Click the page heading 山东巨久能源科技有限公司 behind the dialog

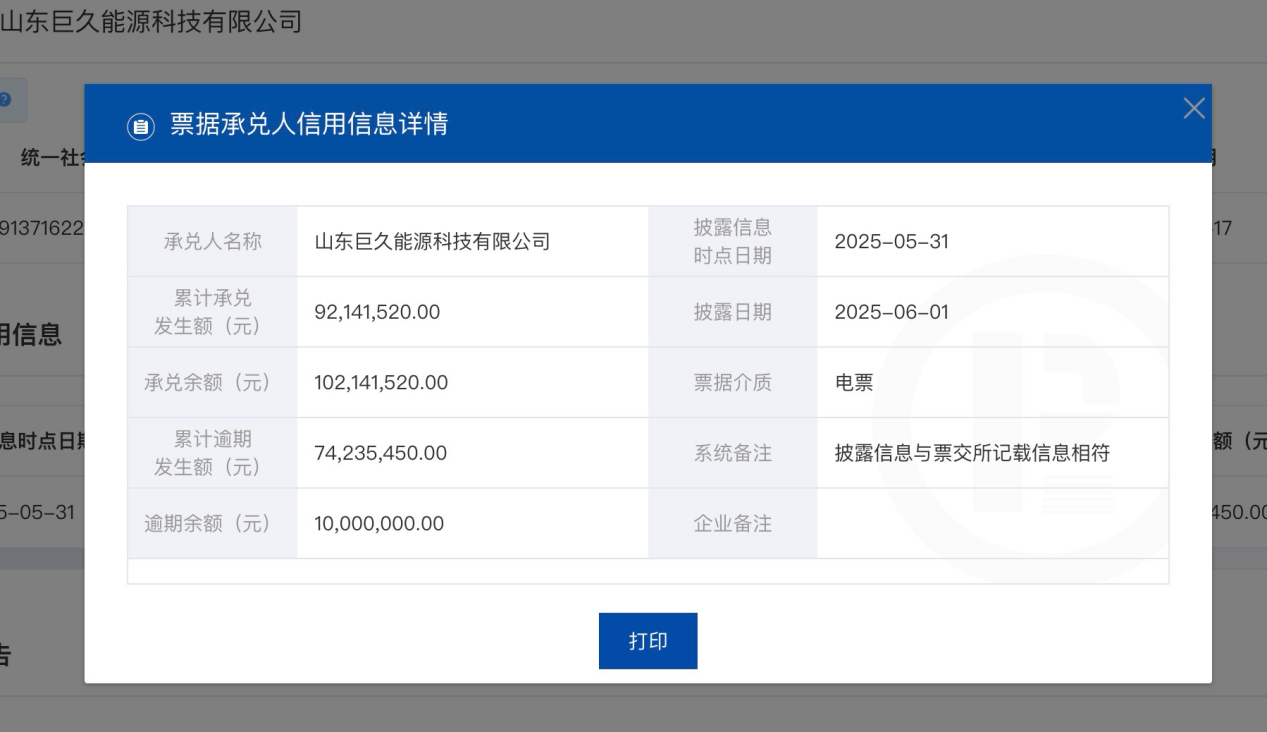pos(151,21)
